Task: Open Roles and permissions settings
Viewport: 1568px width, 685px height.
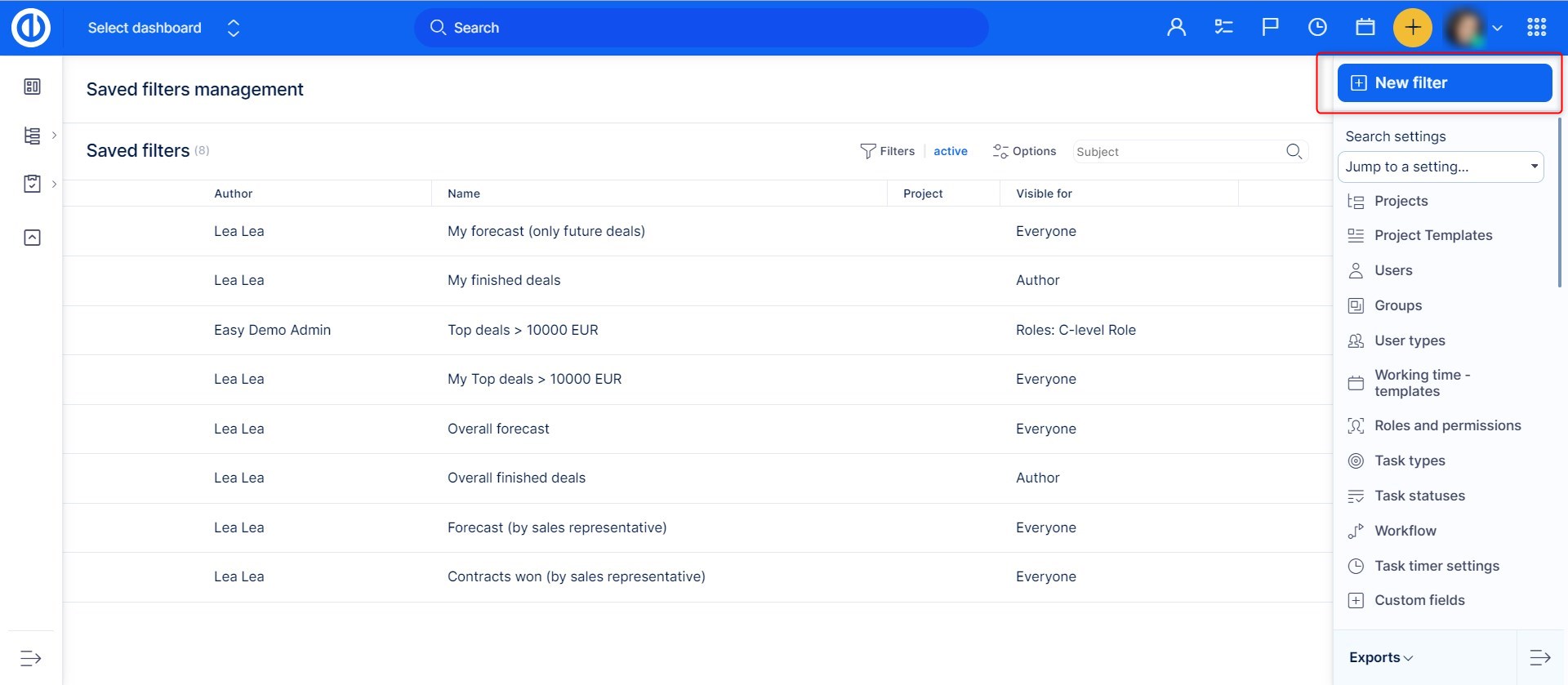Action: point(1447,425)
